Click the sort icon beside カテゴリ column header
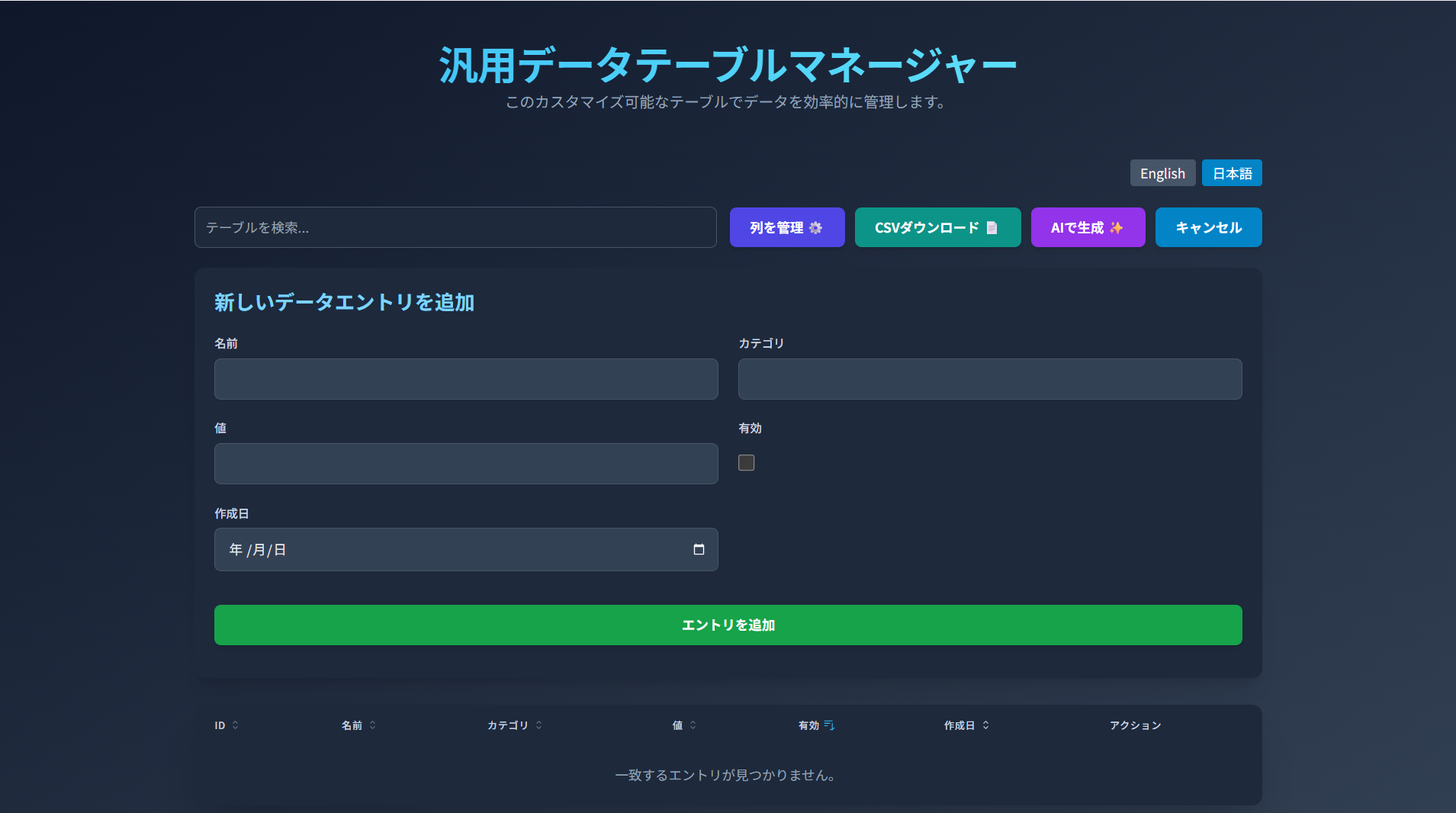 tap(538, 725)
